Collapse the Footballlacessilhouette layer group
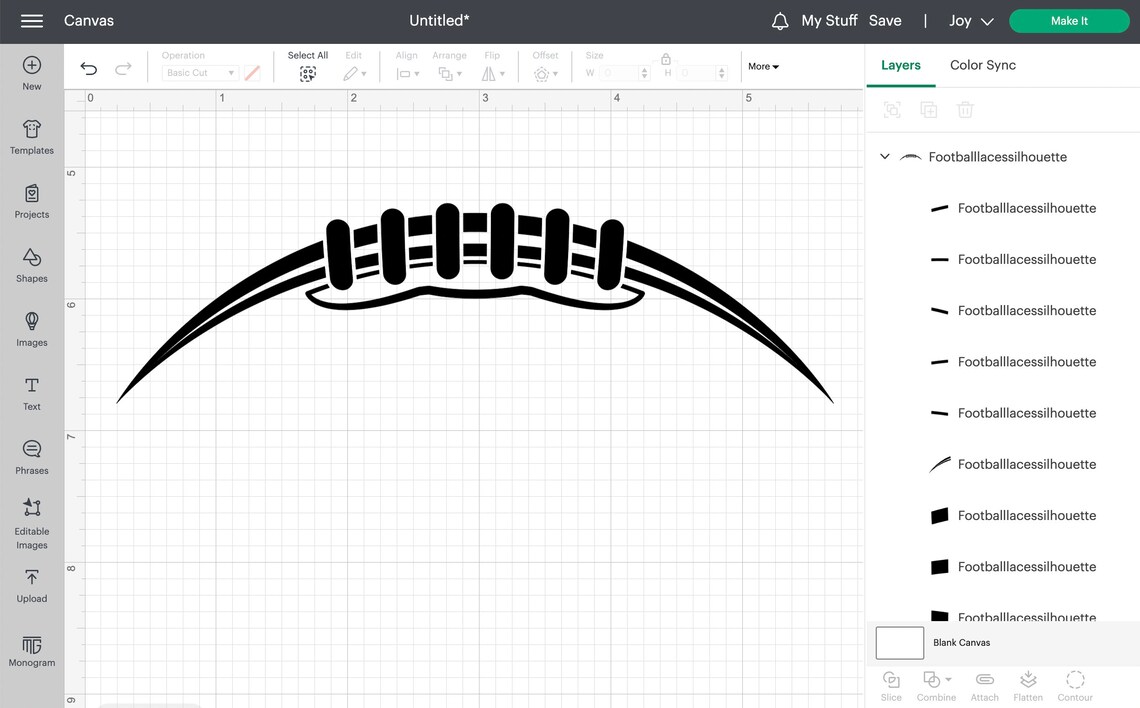Image resolution: width=1140 pixels, height=708 pixels. [x=884, y=156]
